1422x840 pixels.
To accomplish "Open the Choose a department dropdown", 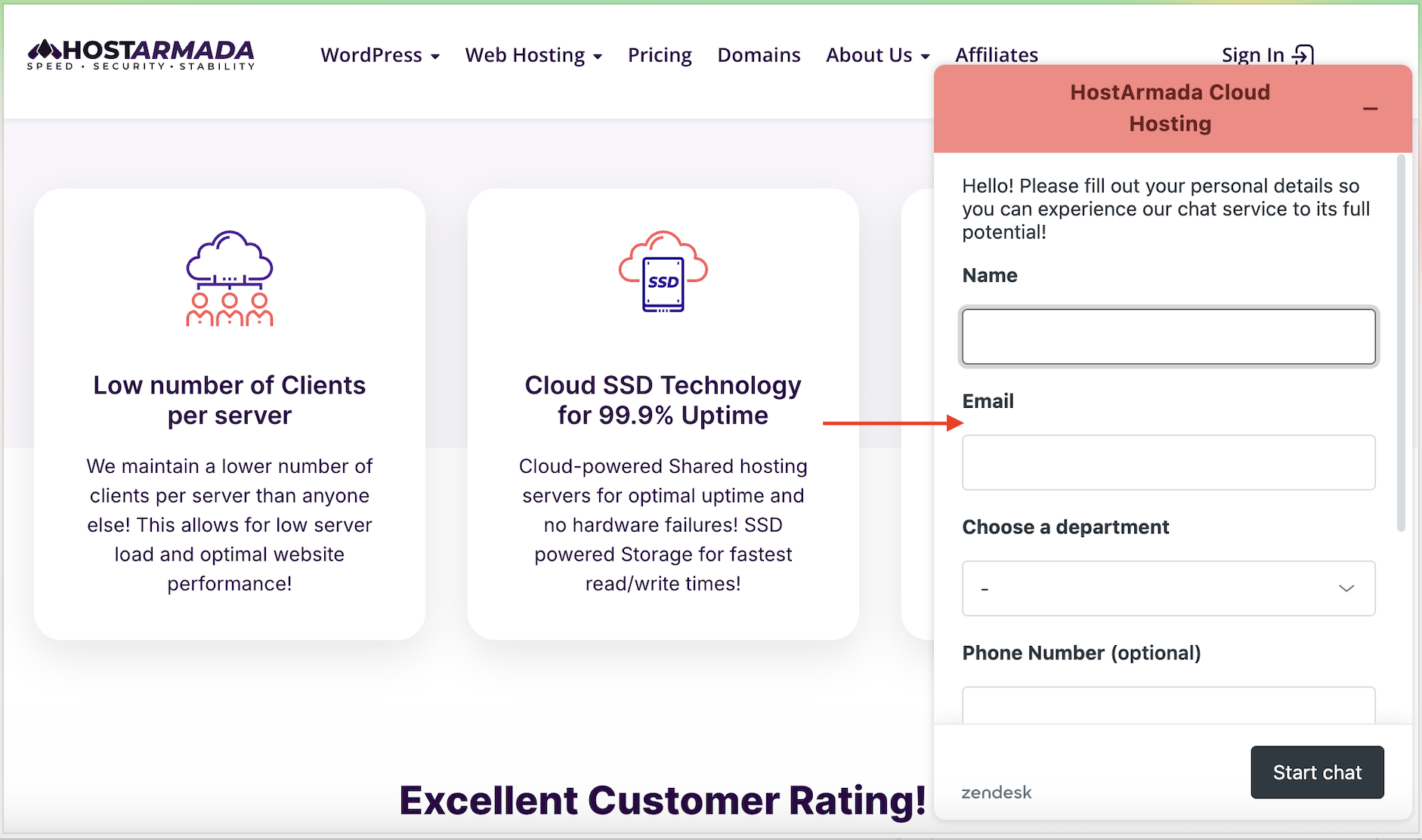I will [x=1168, y=588].
